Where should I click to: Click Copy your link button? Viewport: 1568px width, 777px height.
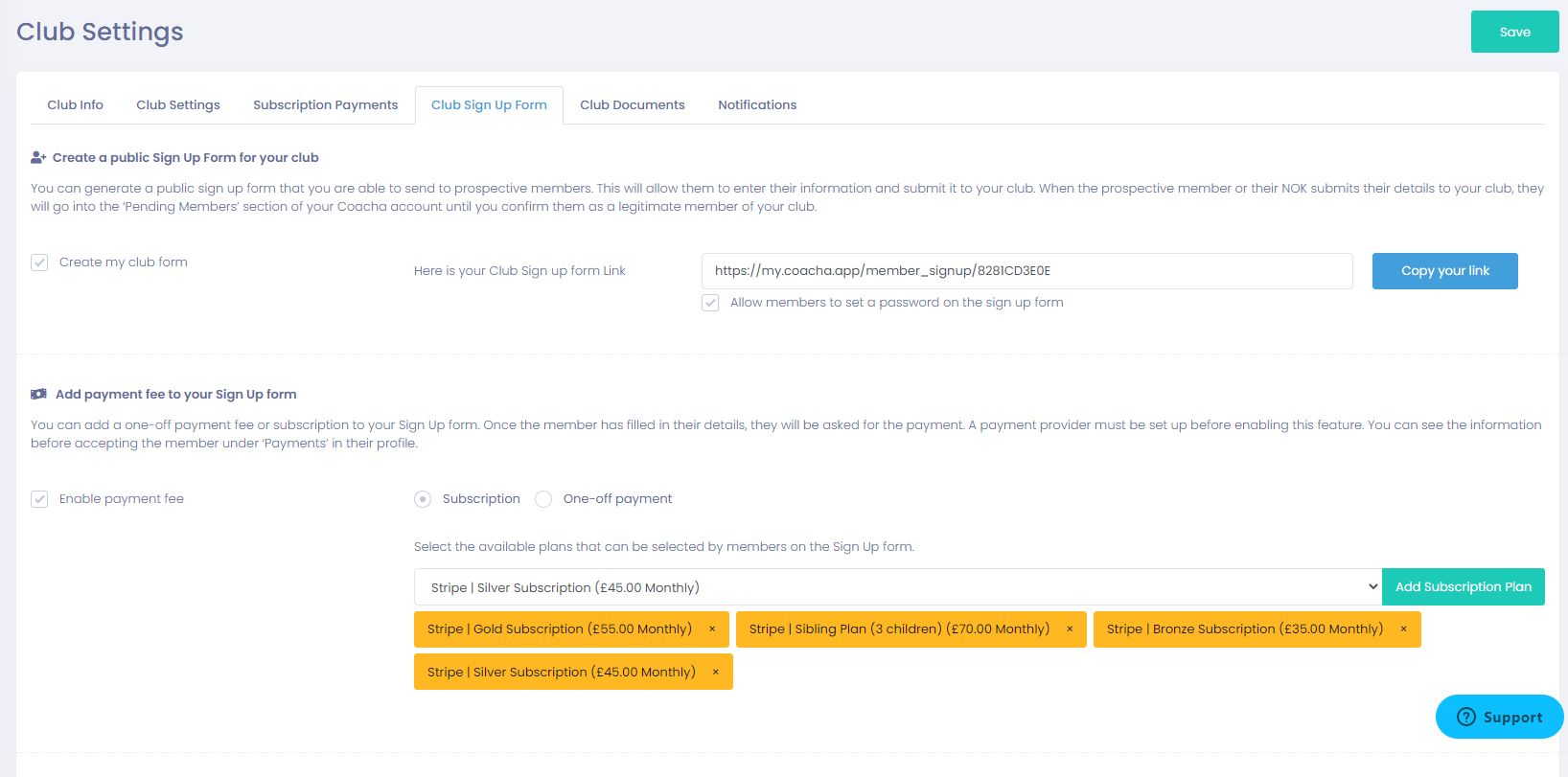click(1444, 271)
